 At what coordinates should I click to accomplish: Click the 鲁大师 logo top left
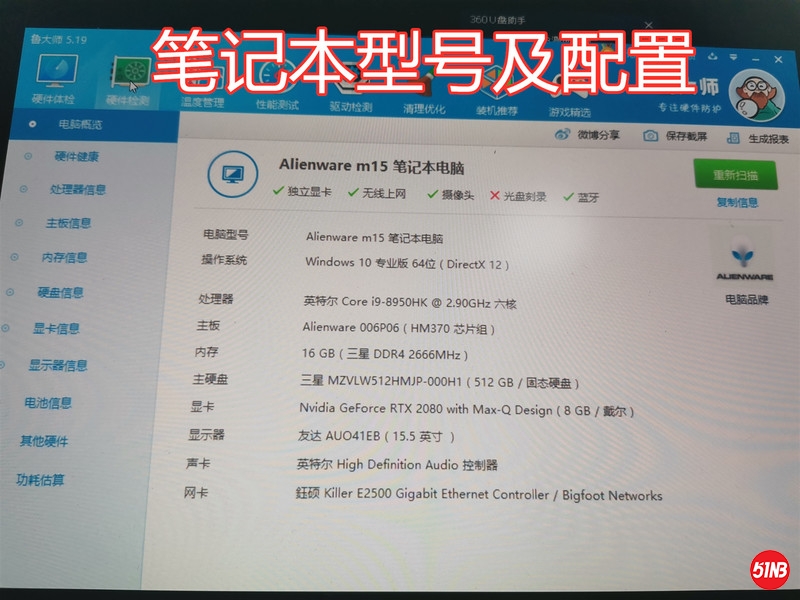coord(47,39)
